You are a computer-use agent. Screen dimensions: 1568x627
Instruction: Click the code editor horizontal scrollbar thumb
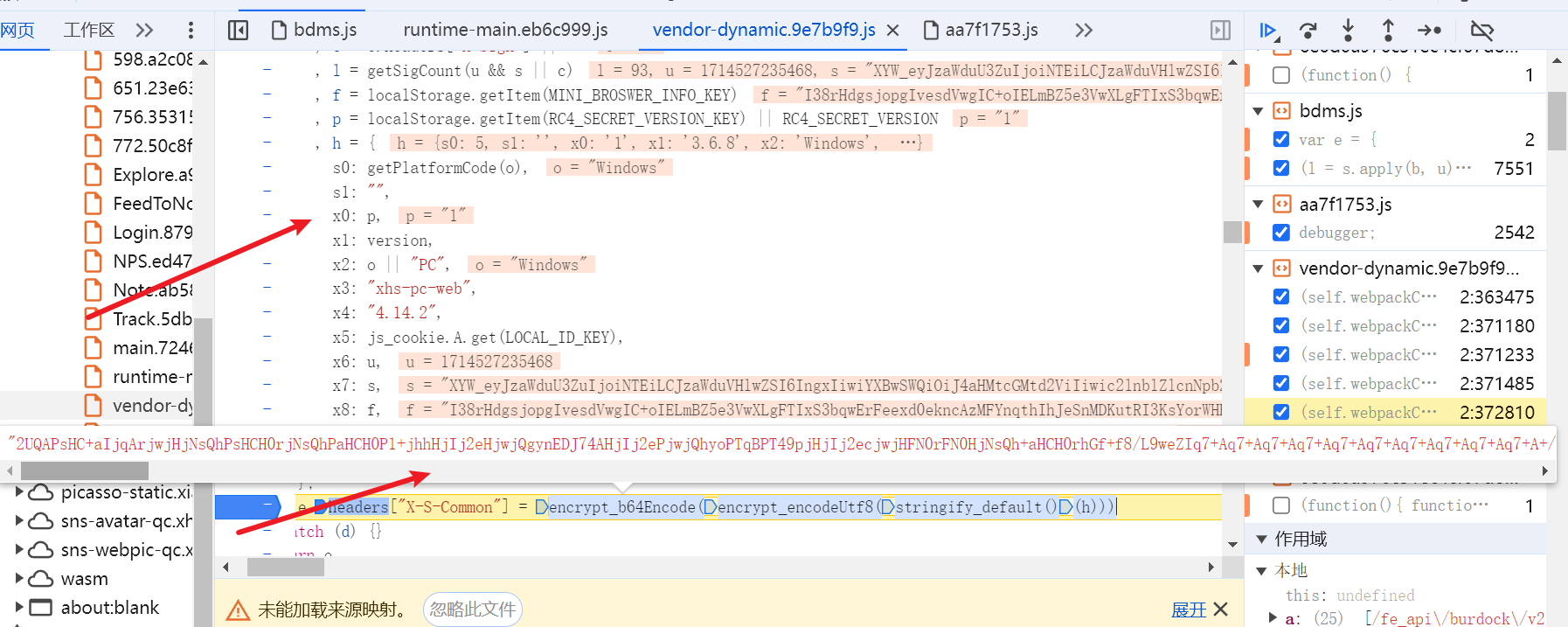pos(286,568)
